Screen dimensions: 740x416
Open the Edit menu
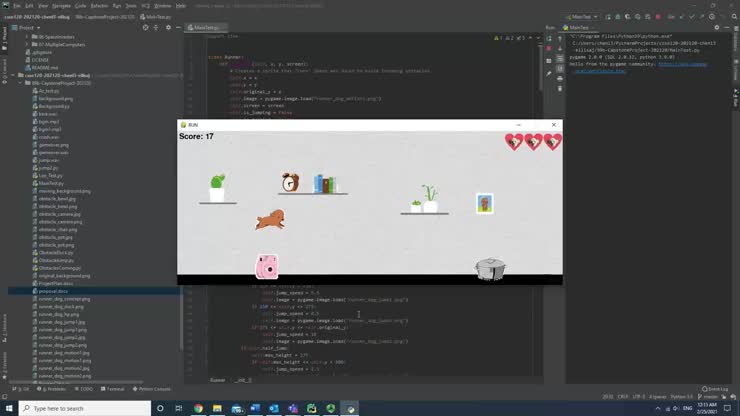tap(29, 6)
